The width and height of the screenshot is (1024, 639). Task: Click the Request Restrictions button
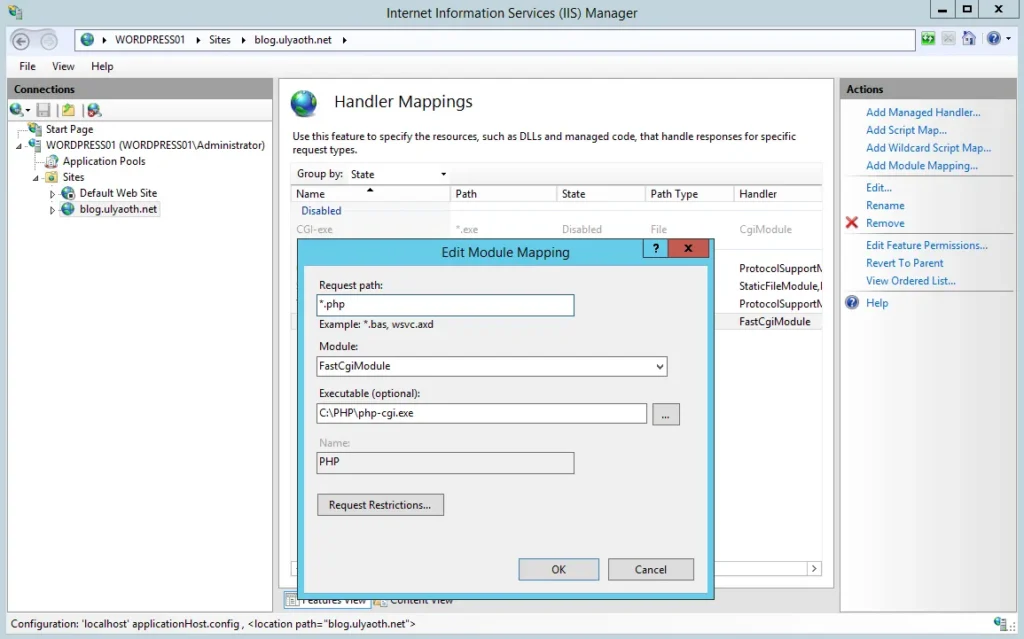(x=380, y=505)
